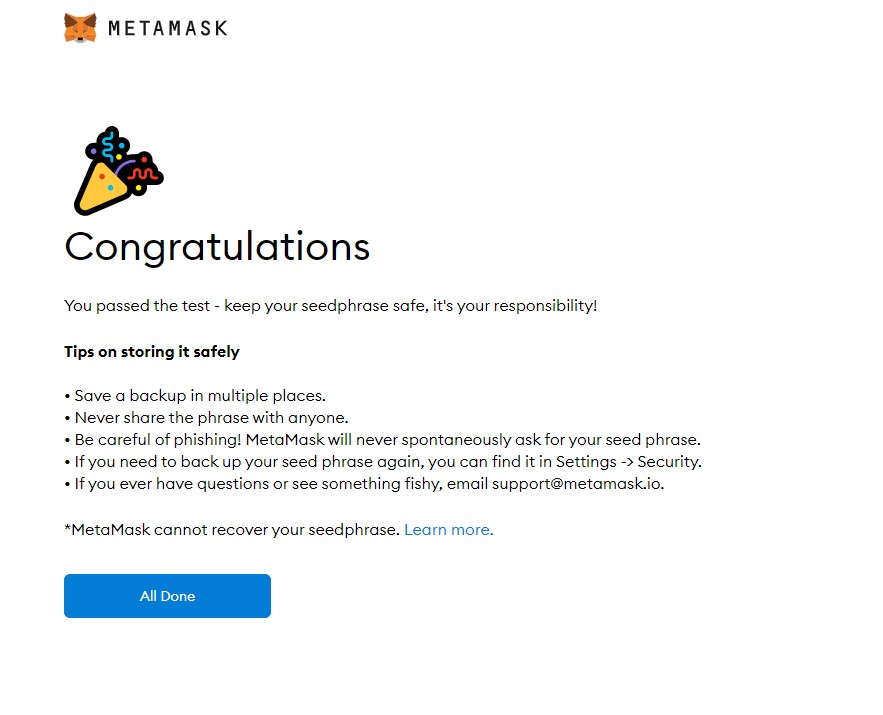Click the MetaMask fox logo icon
Viewport: 883px width, 715px height.
pos(80,27)
